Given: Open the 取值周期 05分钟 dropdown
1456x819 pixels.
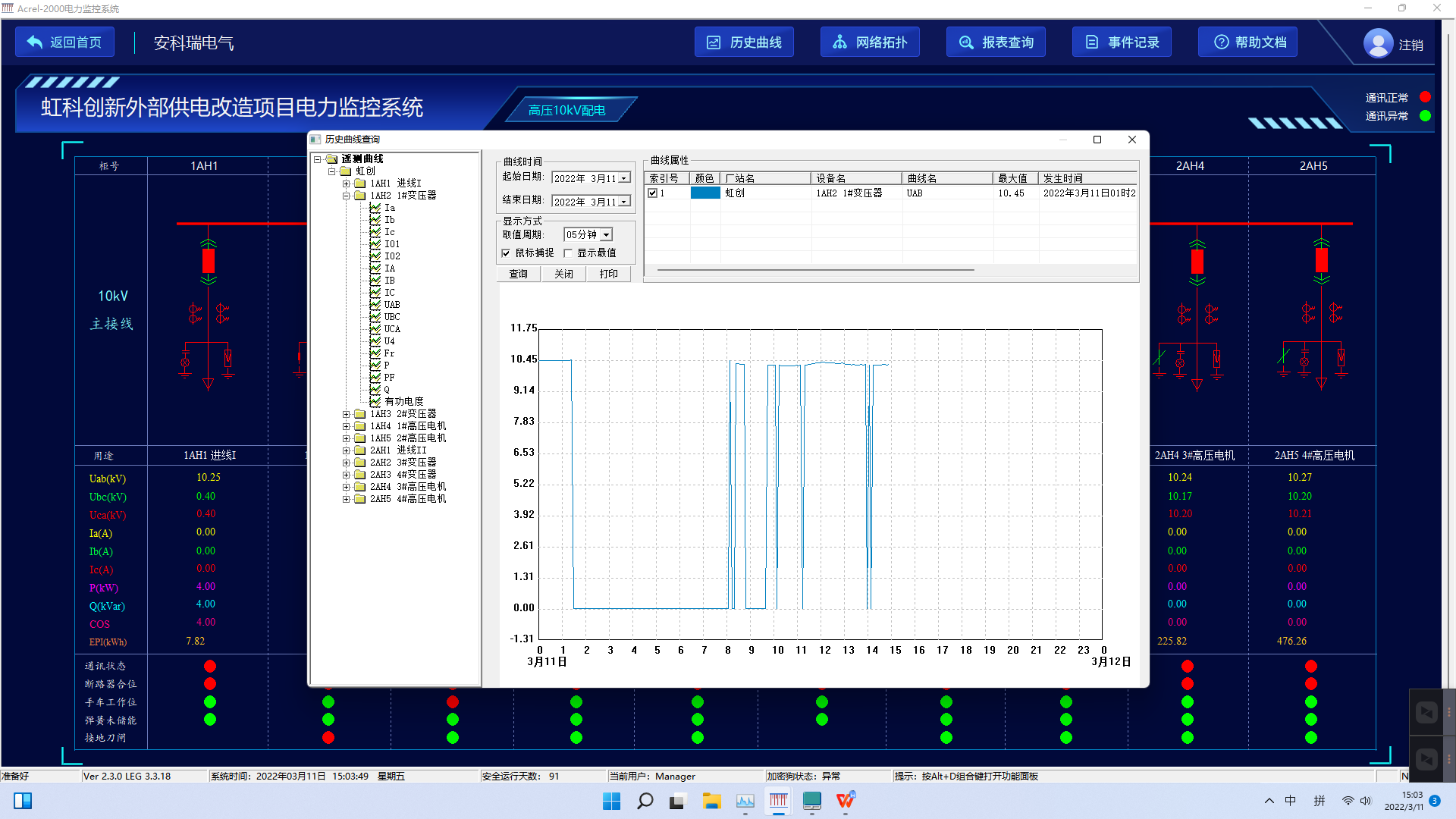Looking at the screenshot, I should 607,235.
